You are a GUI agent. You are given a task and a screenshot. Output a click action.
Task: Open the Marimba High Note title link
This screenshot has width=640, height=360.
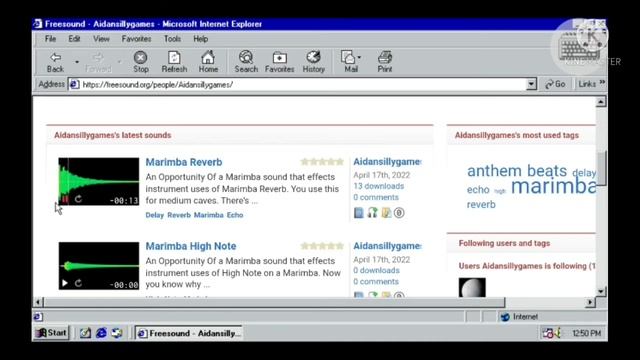pyautogui.click(x=191, y=246)
